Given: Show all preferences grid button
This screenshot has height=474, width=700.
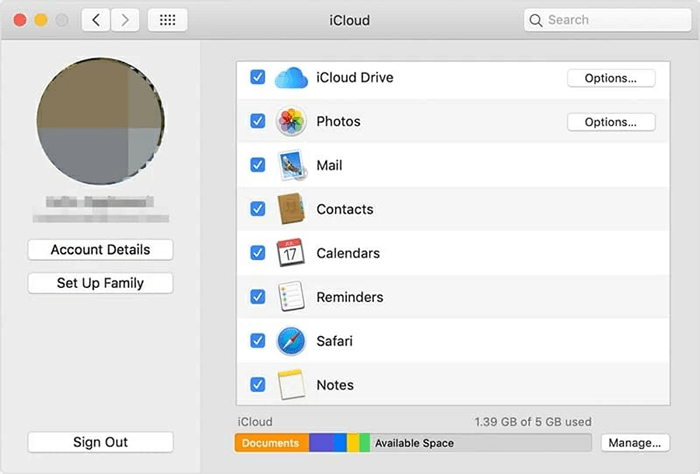Looking at the screenshot, I should [x=167, y=20].
